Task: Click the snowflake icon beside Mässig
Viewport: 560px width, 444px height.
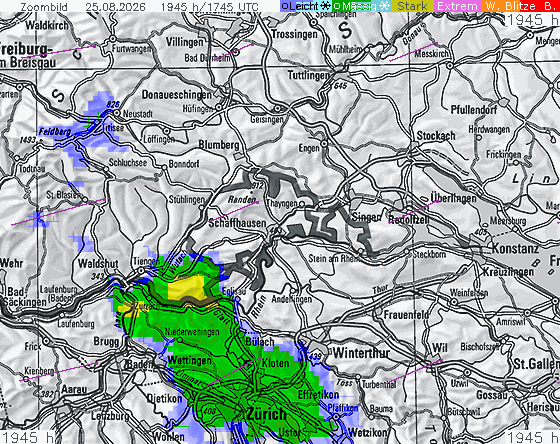Action: pyautogui.click(x=384, y=6)
